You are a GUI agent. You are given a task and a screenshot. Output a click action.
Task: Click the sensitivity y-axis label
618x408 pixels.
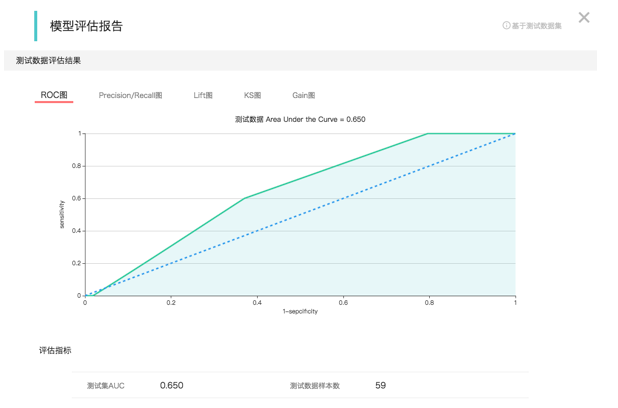point(62,214)
